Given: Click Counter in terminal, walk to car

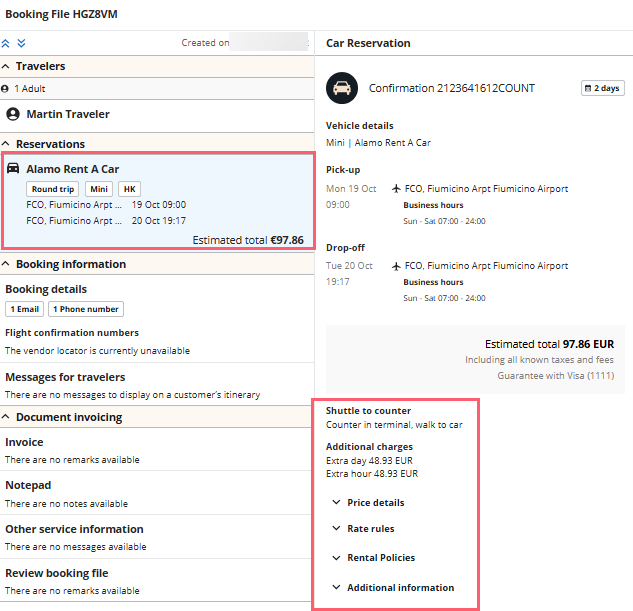Looking at the screenshot, I should [x=394, y=425].
